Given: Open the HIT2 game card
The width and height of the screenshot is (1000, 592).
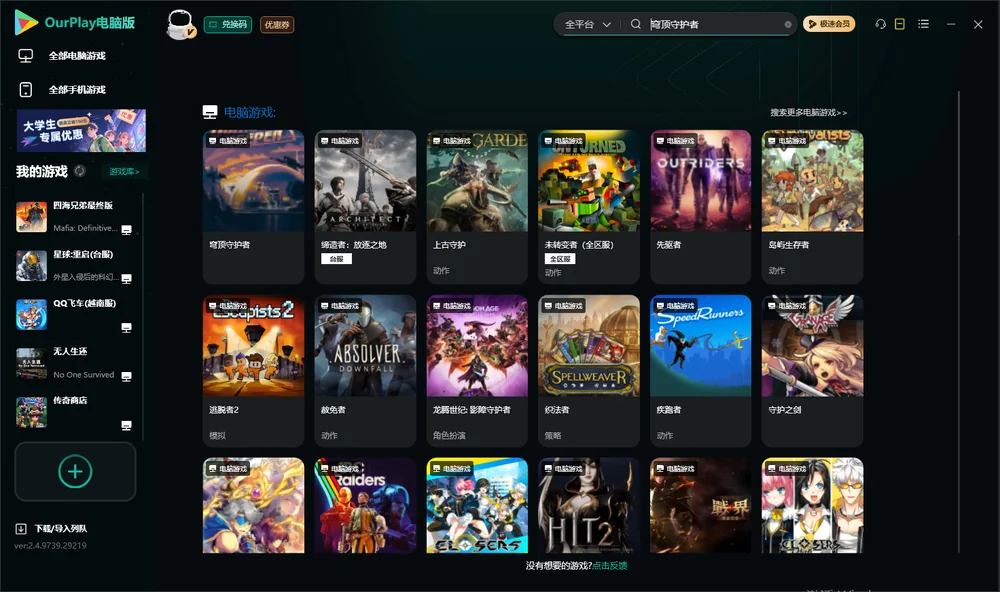Looking at the screenshot, I should click(589, 505).
